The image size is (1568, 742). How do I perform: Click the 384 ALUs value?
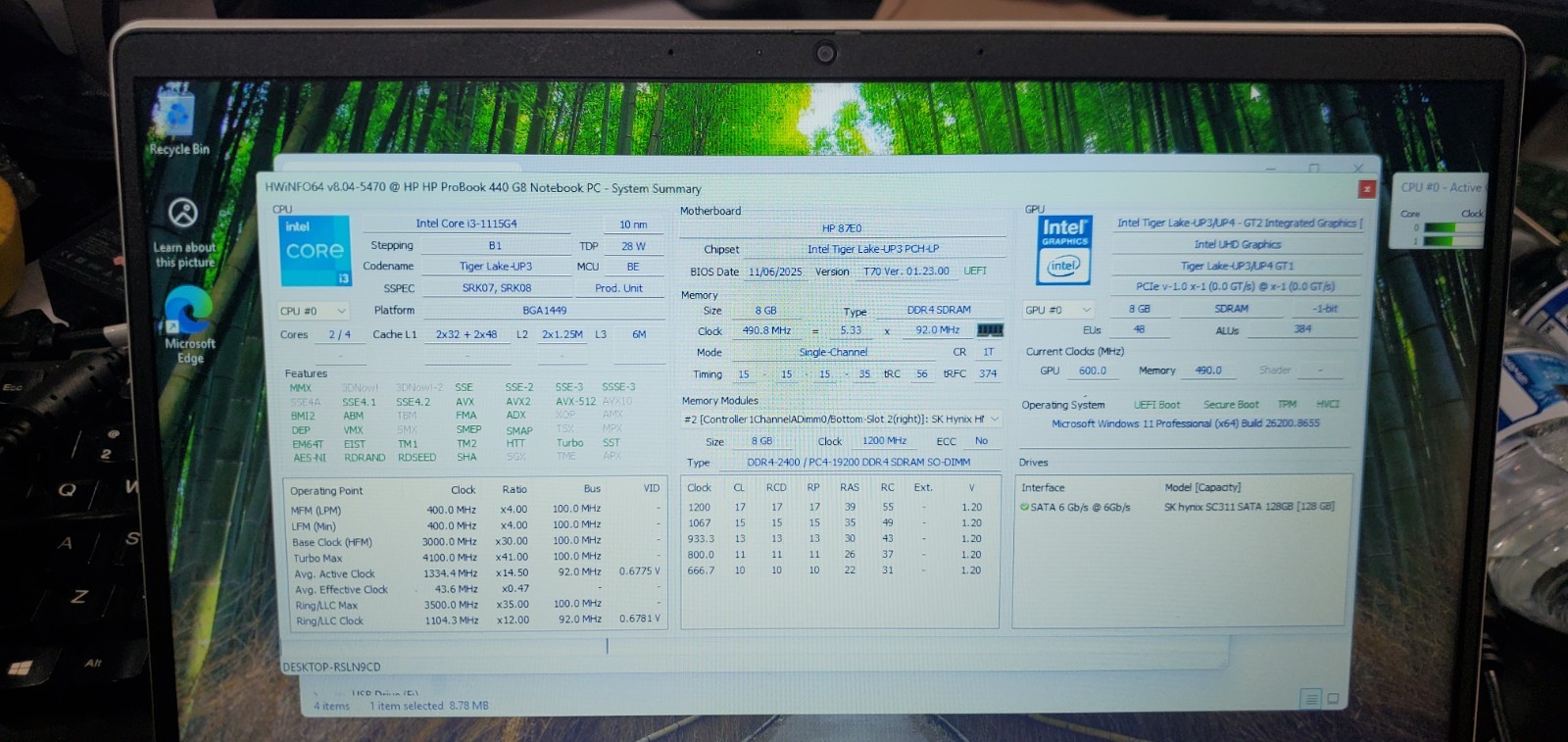click(x=1302, y=329)
